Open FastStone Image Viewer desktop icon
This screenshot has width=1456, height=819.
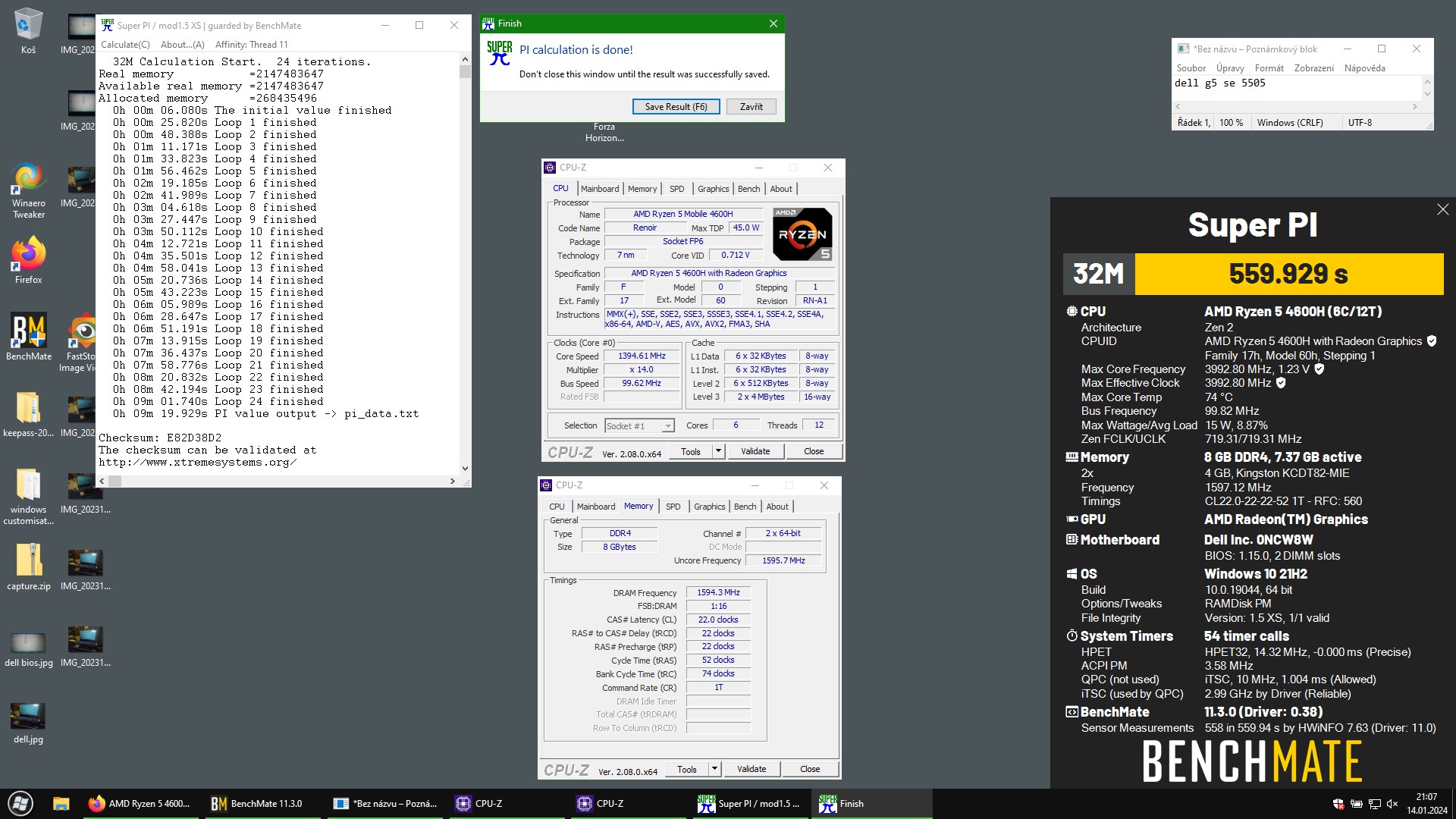click(x=80, y=343)
